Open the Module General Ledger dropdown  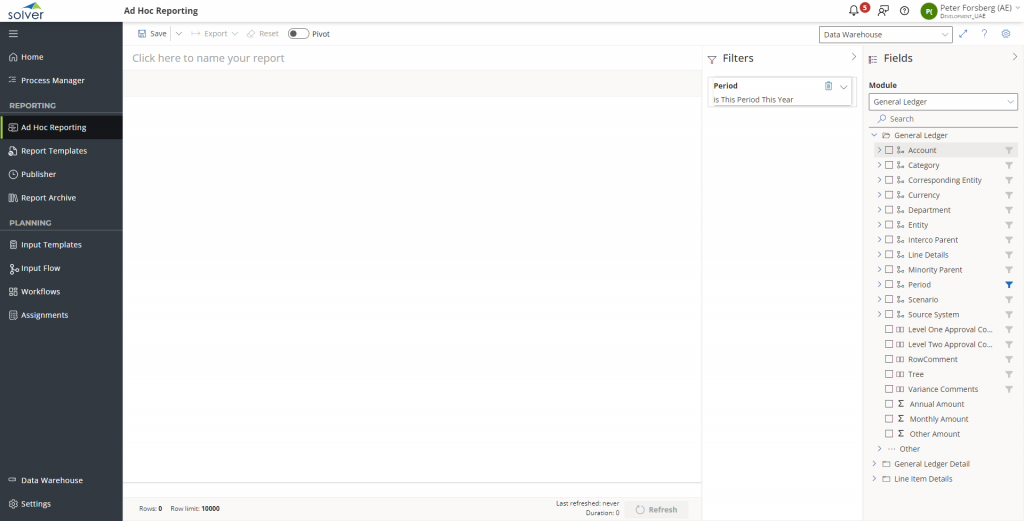[943, 102]
